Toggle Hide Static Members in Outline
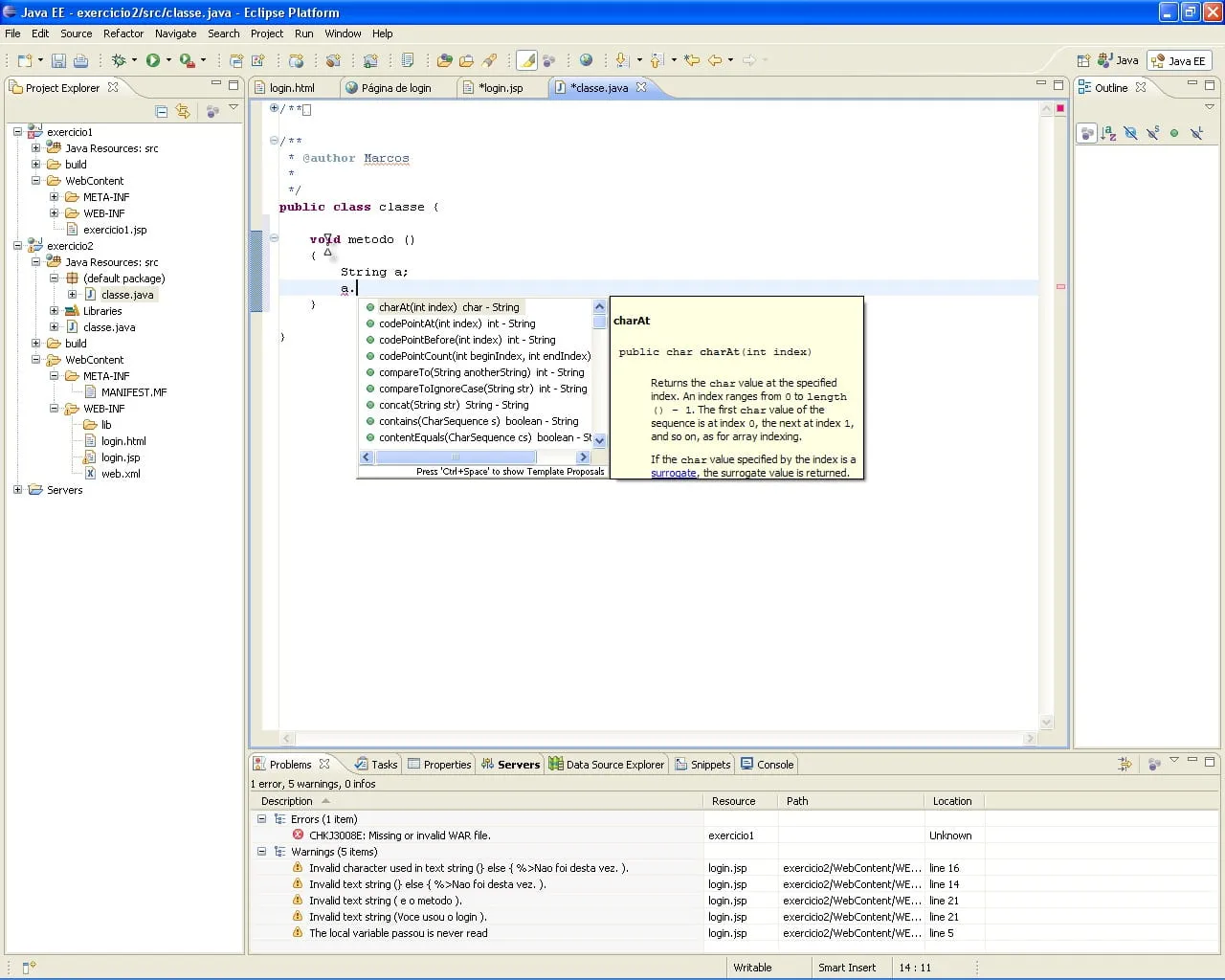The image size is (1225, 980). click(x=1152, y=134)
